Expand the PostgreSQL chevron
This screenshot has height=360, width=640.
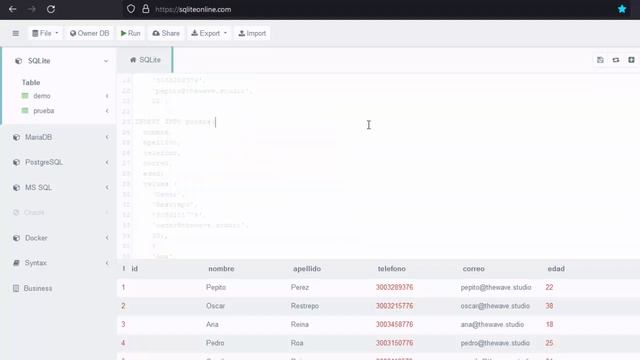[107, 162]
